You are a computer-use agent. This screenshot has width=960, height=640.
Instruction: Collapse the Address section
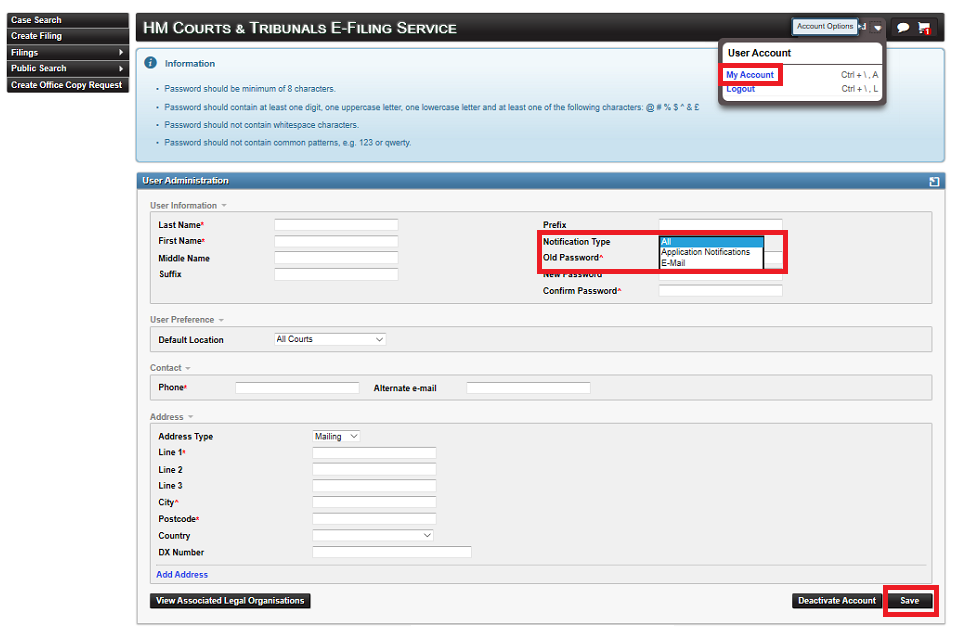point(191,417)
